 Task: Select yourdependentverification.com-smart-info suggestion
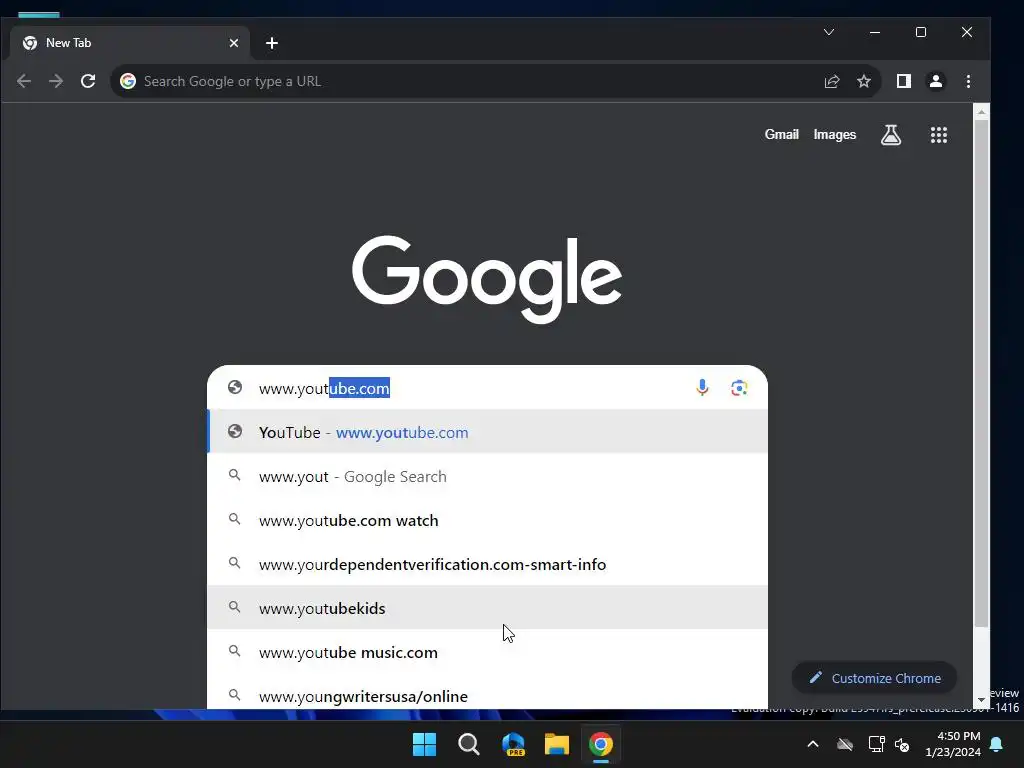click(x=487, y=564)
